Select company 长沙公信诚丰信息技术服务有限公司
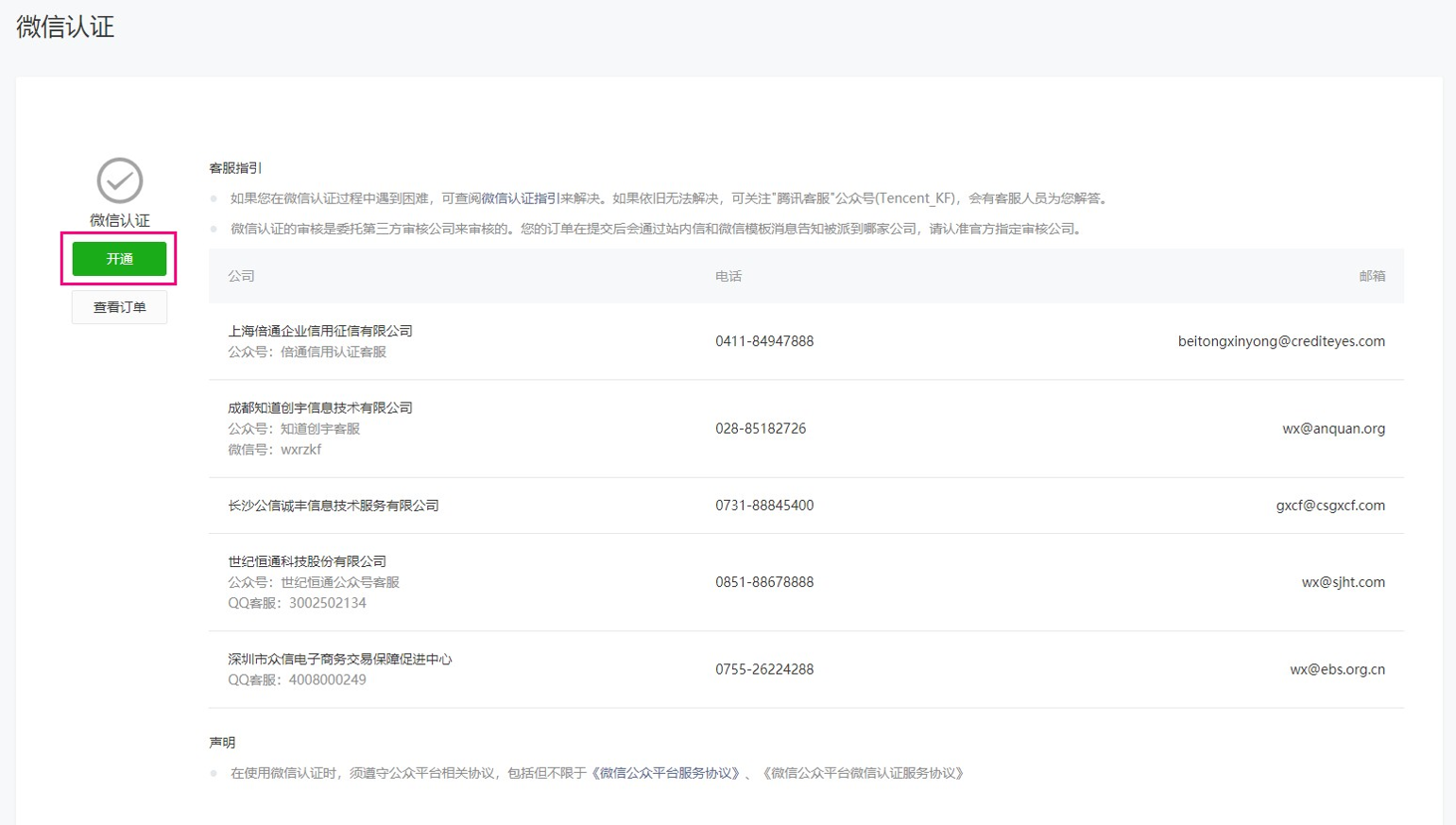This screenshot has width=1456, height=825. pos(334,506)
